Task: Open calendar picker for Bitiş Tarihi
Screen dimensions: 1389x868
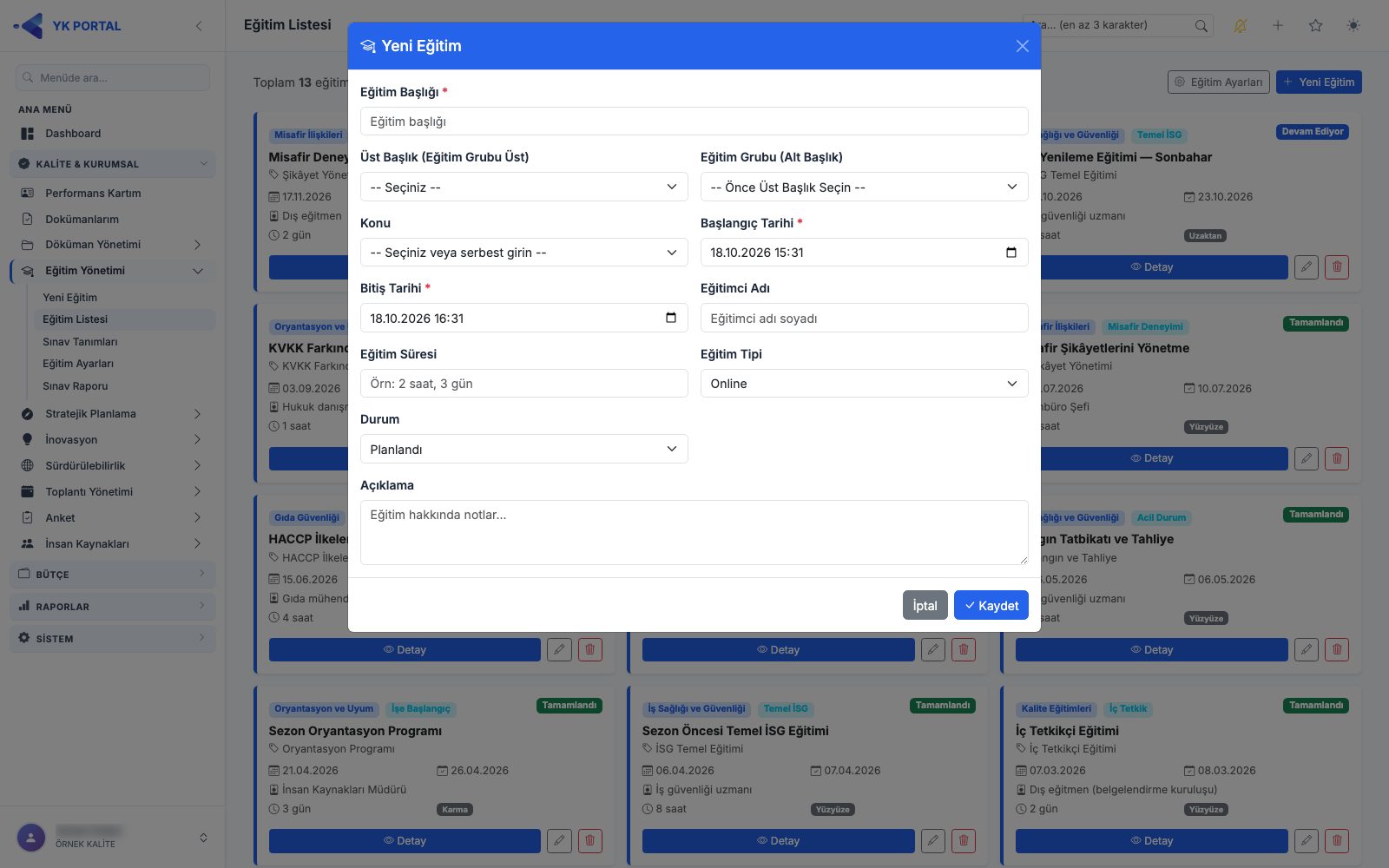Action: (x=671, y=318)
